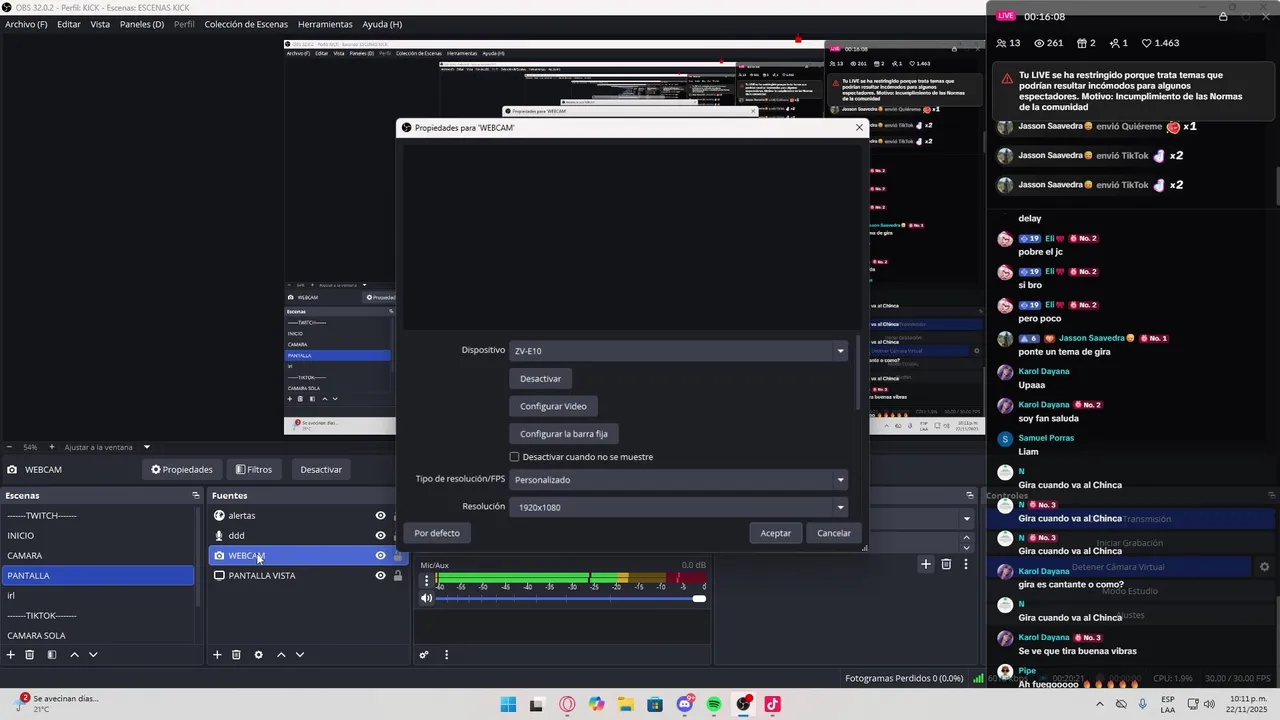Viewport: 1280px width, 720px height.
Task: Unlock the PANTALLA VISTA source lock
Action: (x=398, y=576)
